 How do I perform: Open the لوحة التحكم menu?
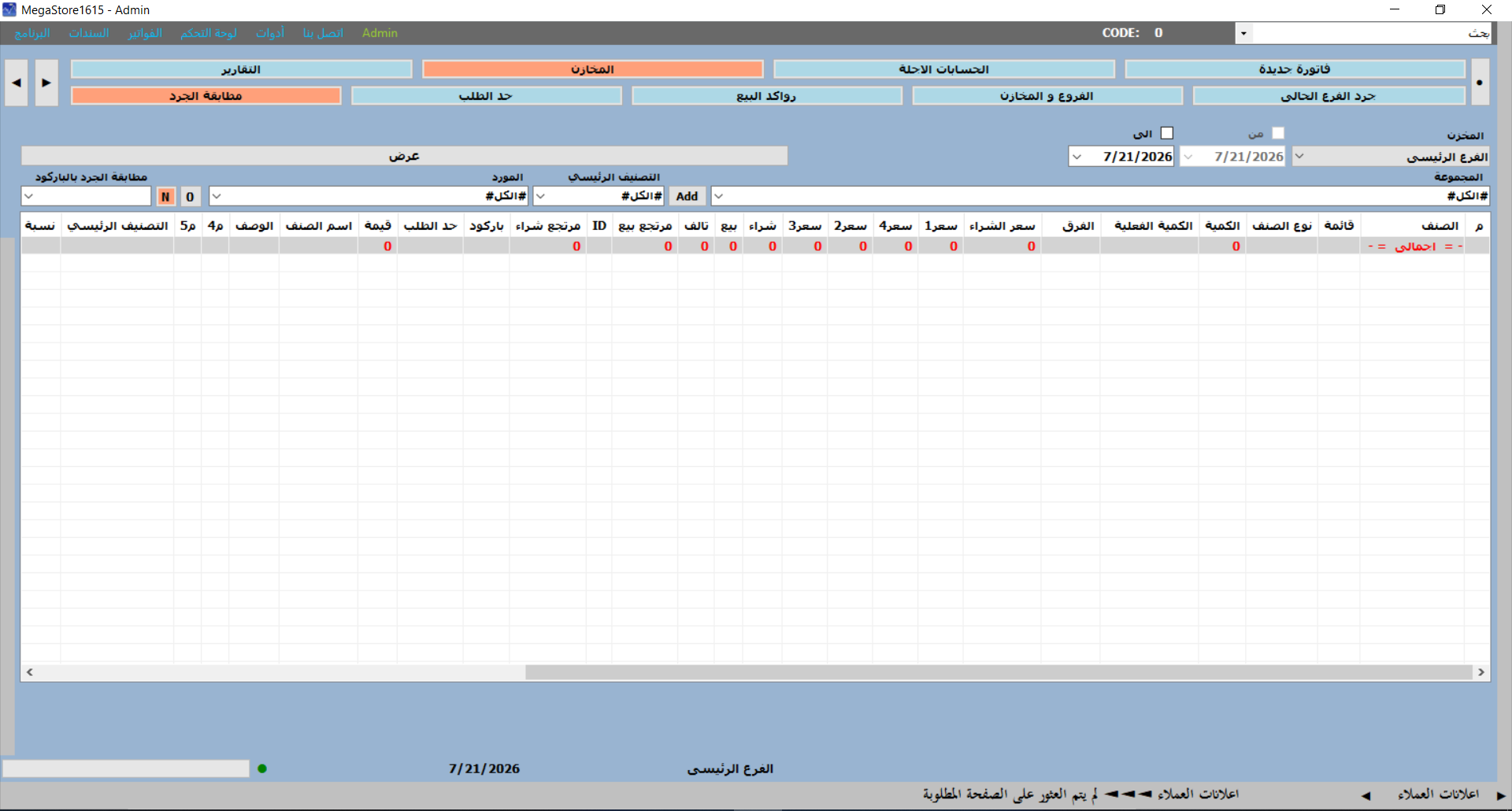click(209, 33)
